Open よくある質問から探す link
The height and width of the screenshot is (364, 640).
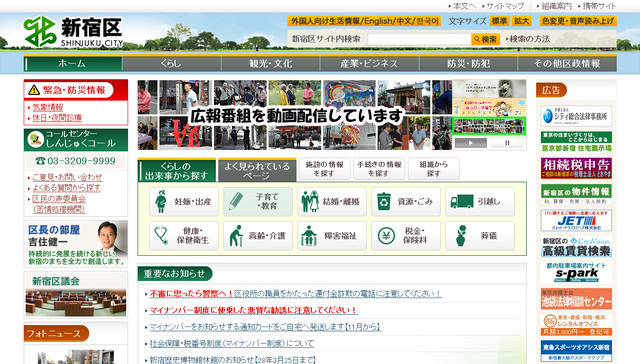(x=66, y=188)
